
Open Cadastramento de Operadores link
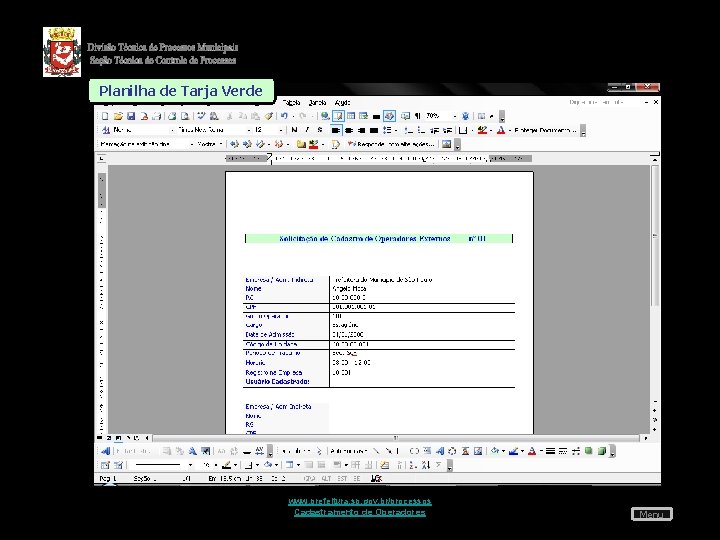click(x=360, y=512)
